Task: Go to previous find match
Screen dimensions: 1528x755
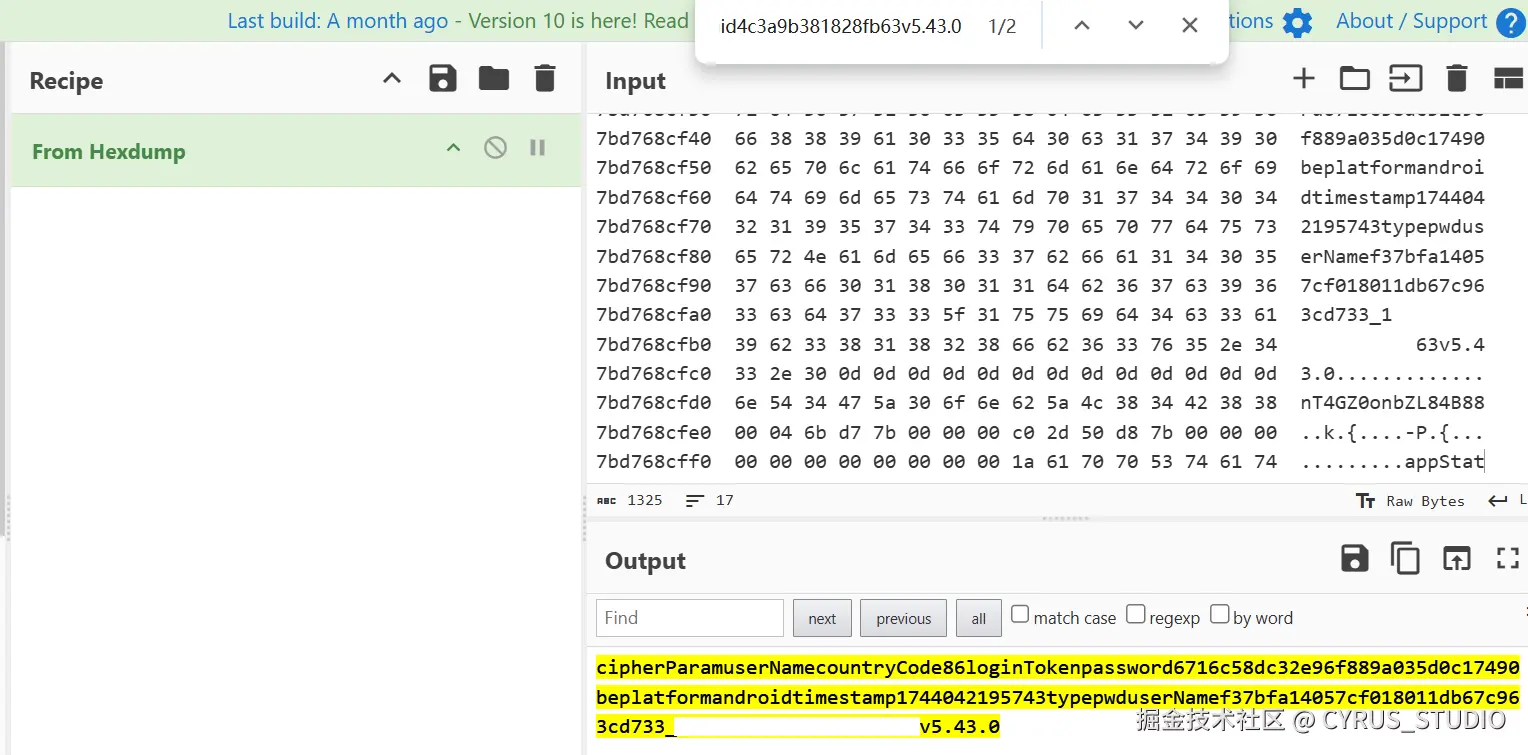Action: coord(1082,26)
